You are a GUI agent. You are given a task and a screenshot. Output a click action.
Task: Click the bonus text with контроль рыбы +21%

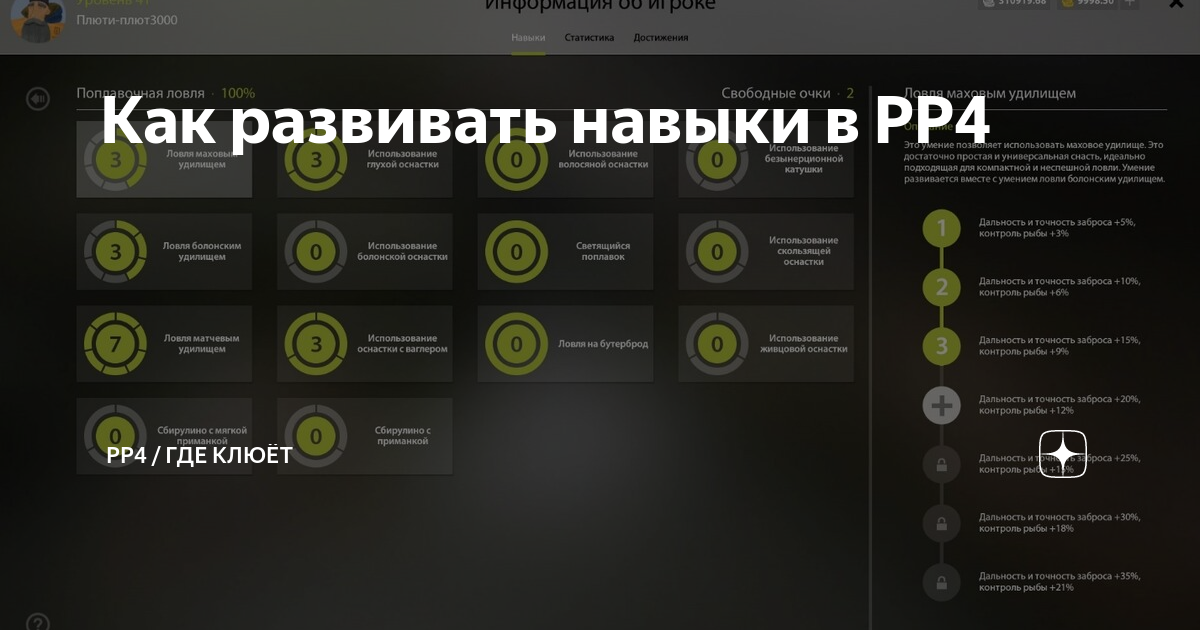1059,581
